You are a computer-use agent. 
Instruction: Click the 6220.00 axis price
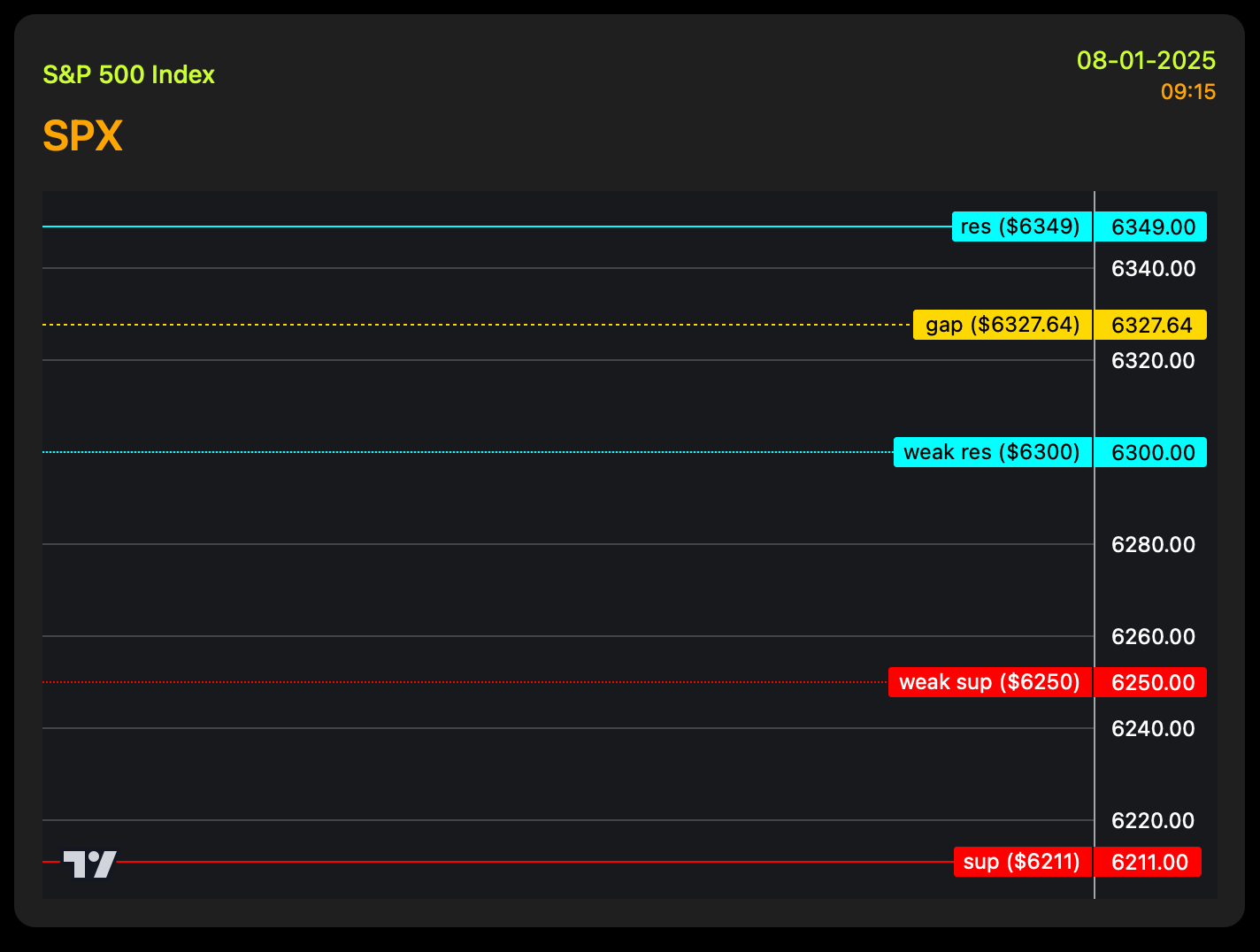(1153, 821)
